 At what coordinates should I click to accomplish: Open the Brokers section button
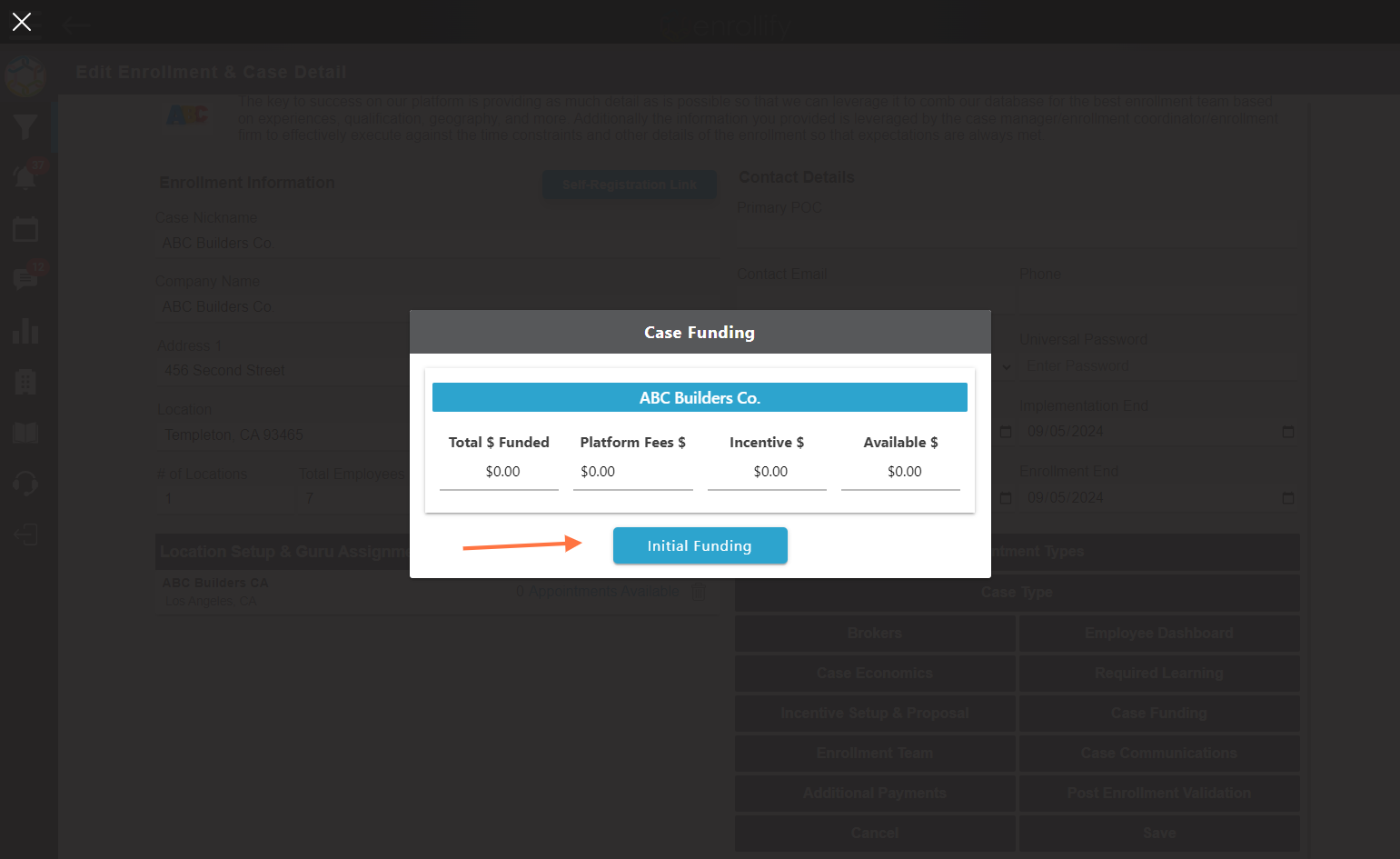(x=875, y=633)
